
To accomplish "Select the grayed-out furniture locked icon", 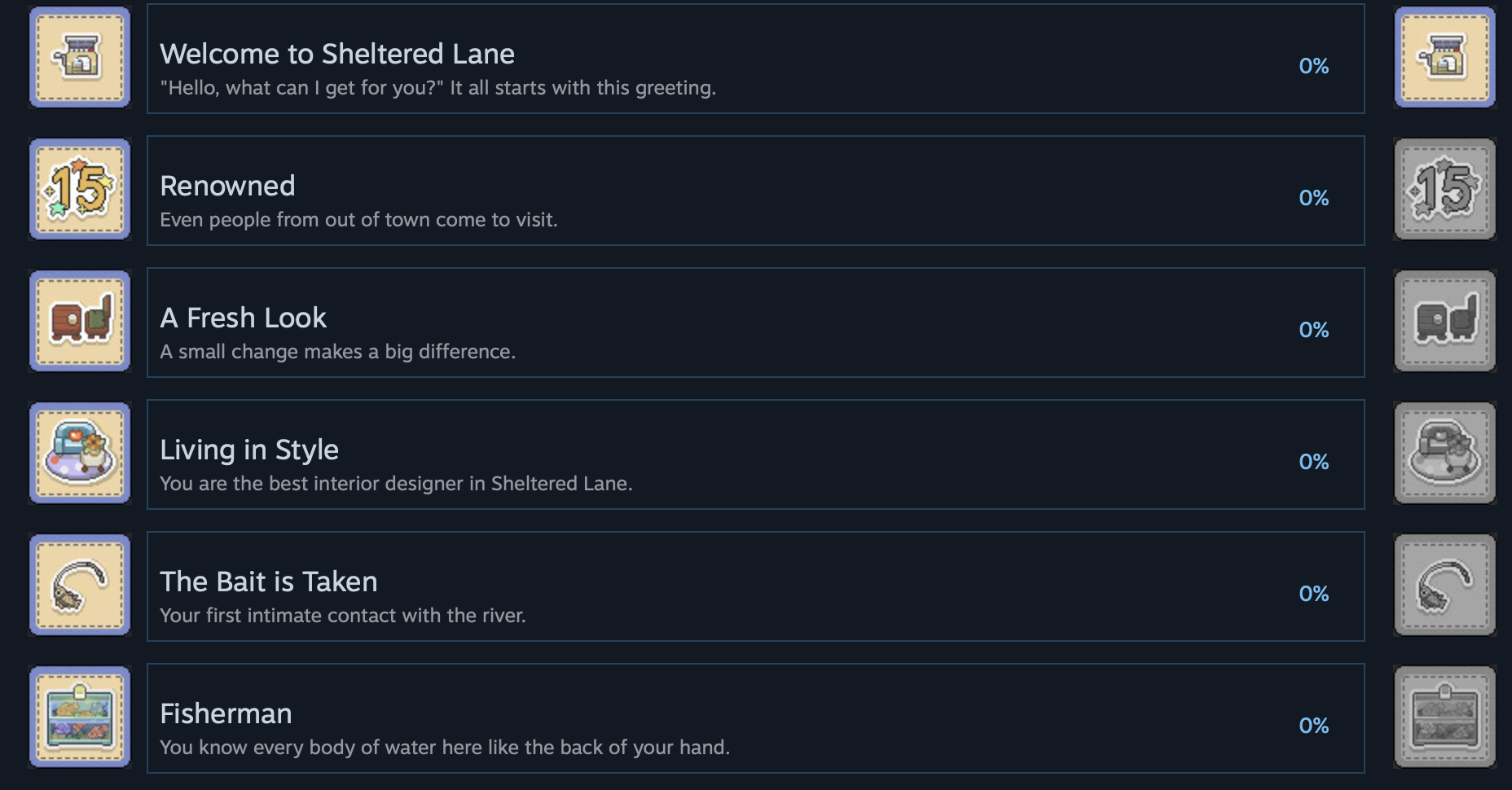I will click(1445, 321).
